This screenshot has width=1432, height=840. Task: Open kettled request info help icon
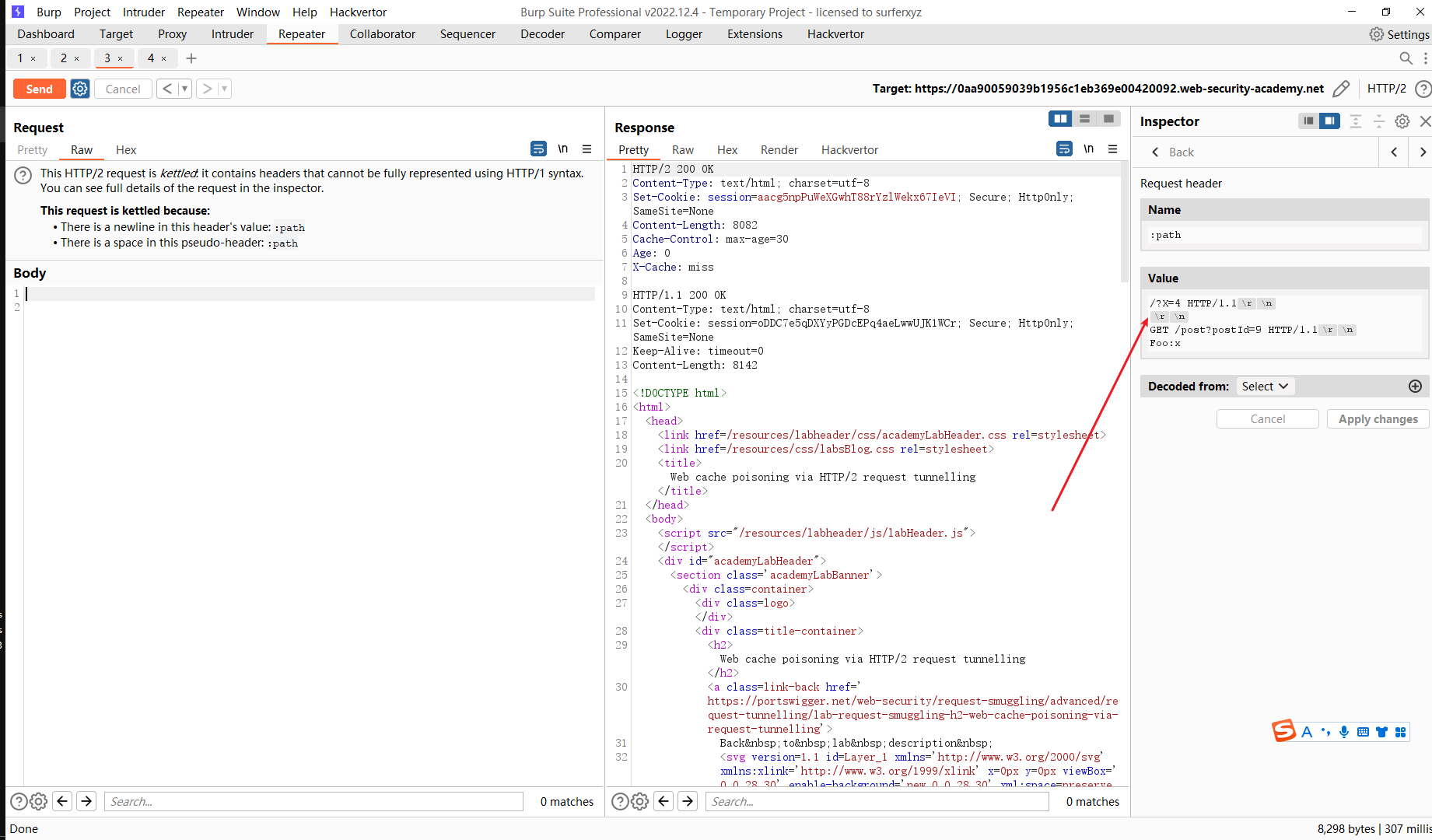click(x=23, y=175)
